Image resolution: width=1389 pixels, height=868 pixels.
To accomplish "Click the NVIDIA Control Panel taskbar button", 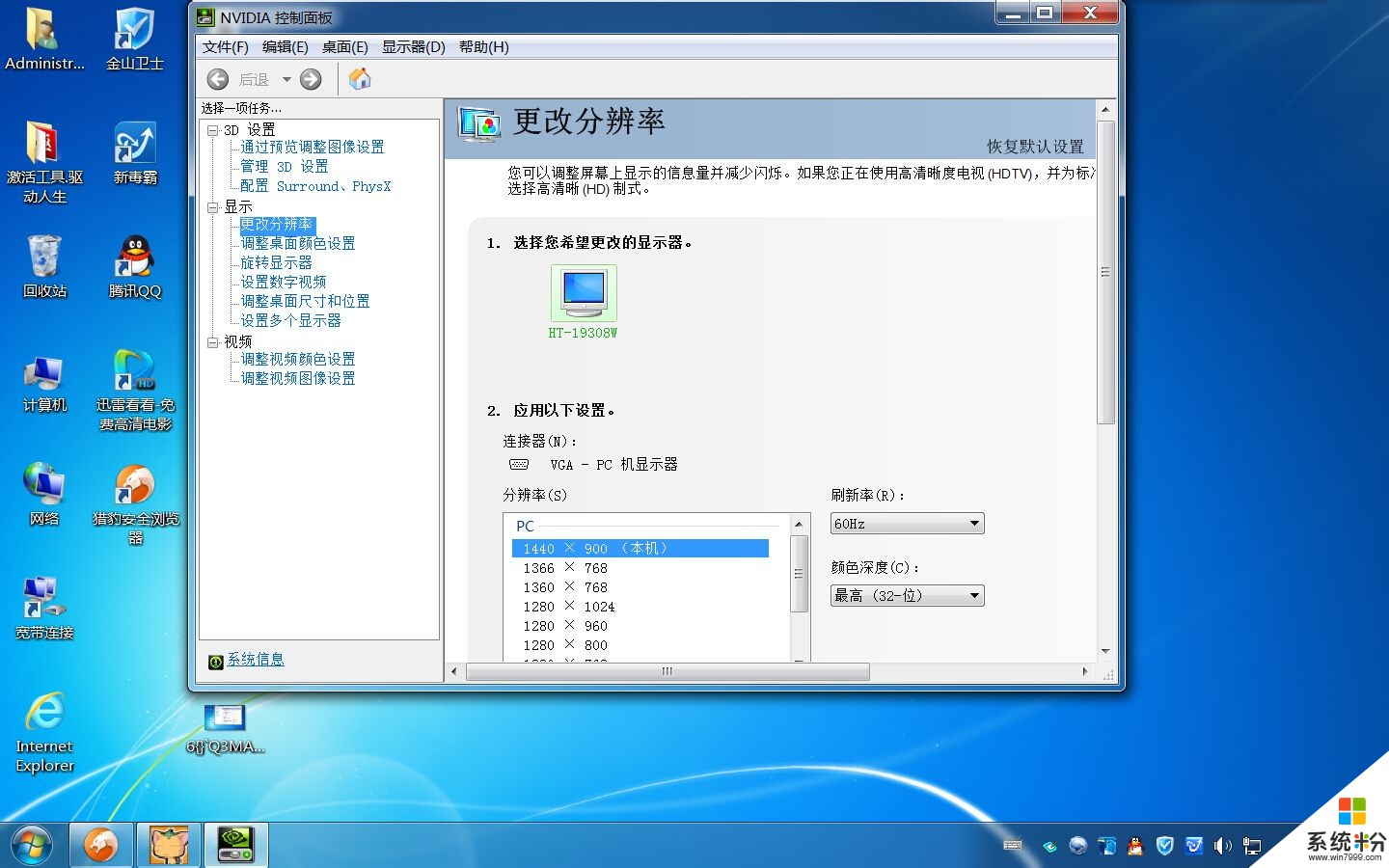I will [234, 845].
